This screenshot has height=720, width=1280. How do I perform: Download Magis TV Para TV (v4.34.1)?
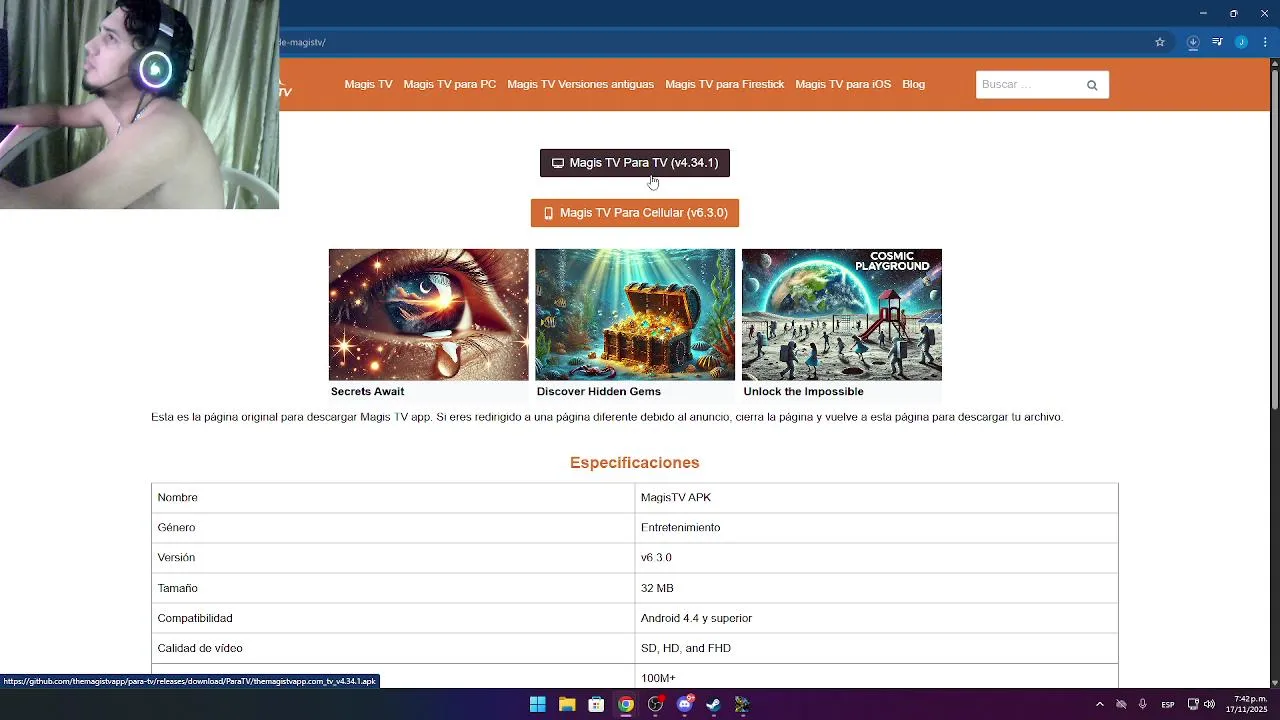click(x=635, y=163)
